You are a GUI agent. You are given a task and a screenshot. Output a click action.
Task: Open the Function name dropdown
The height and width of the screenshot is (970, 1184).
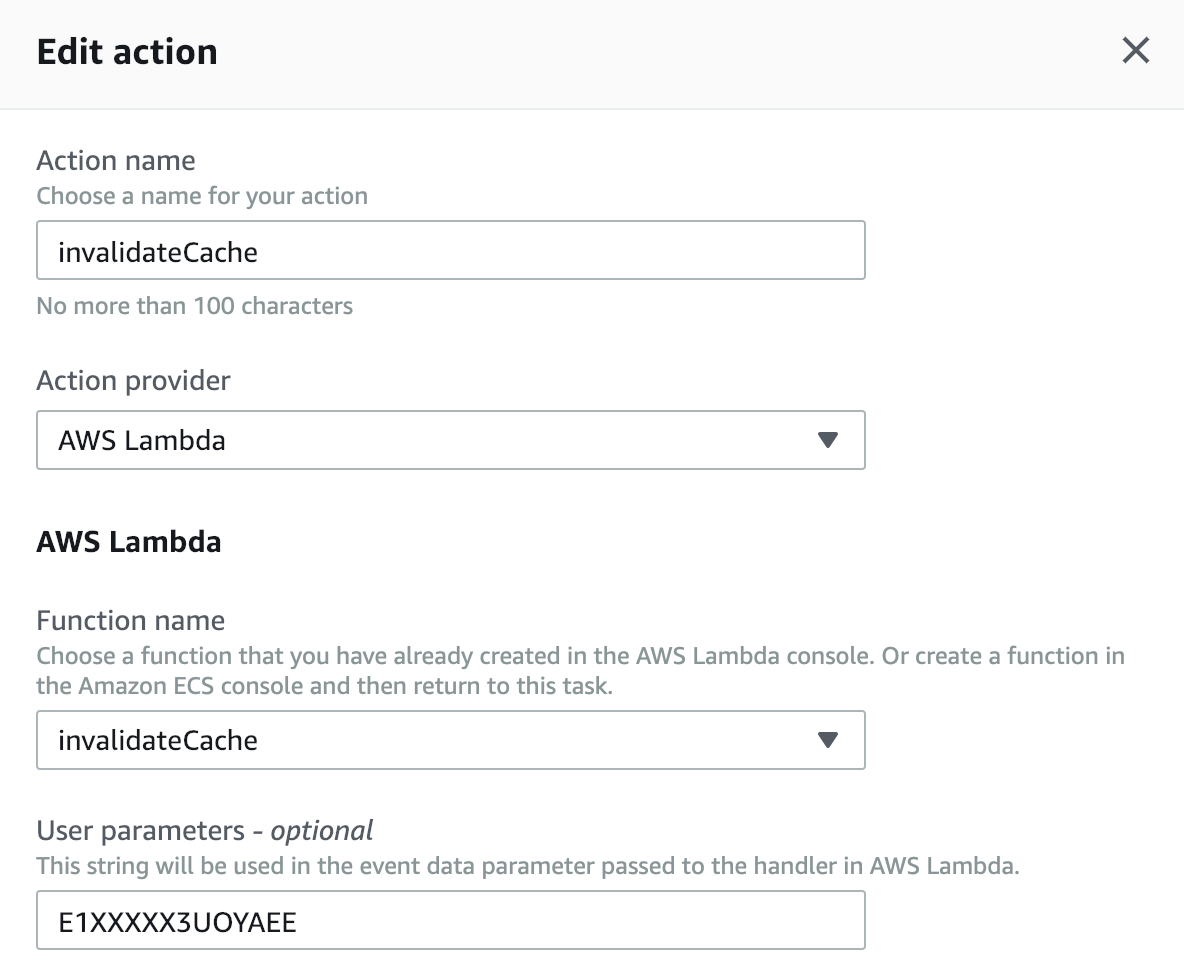450,740
